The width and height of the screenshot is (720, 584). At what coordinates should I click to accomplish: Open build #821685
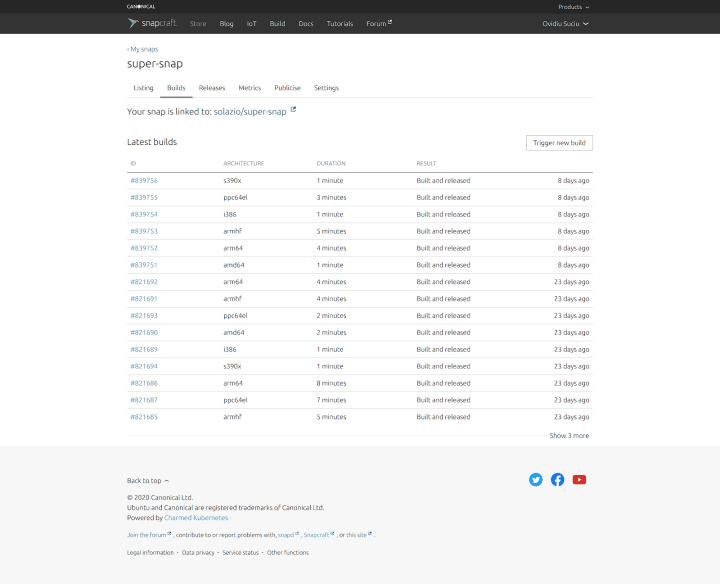pos(144,417)
